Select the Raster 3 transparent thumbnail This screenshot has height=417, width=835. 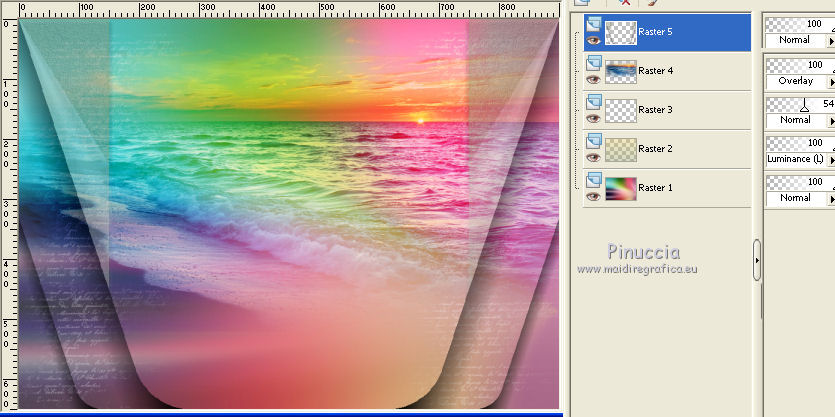(621, 111)
